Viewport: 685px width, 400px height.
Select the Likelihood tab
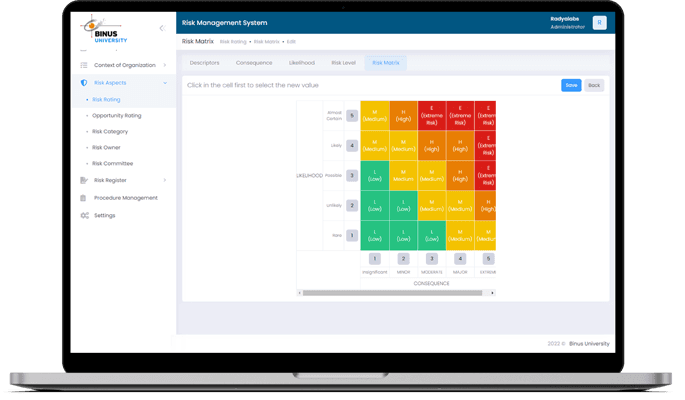click(x=301, y=62)
